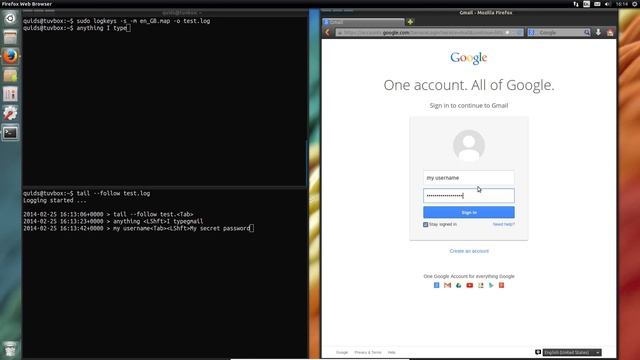Open the Help footer link
Viewport: 640px width, 360px height.
(x=391, y=352)
